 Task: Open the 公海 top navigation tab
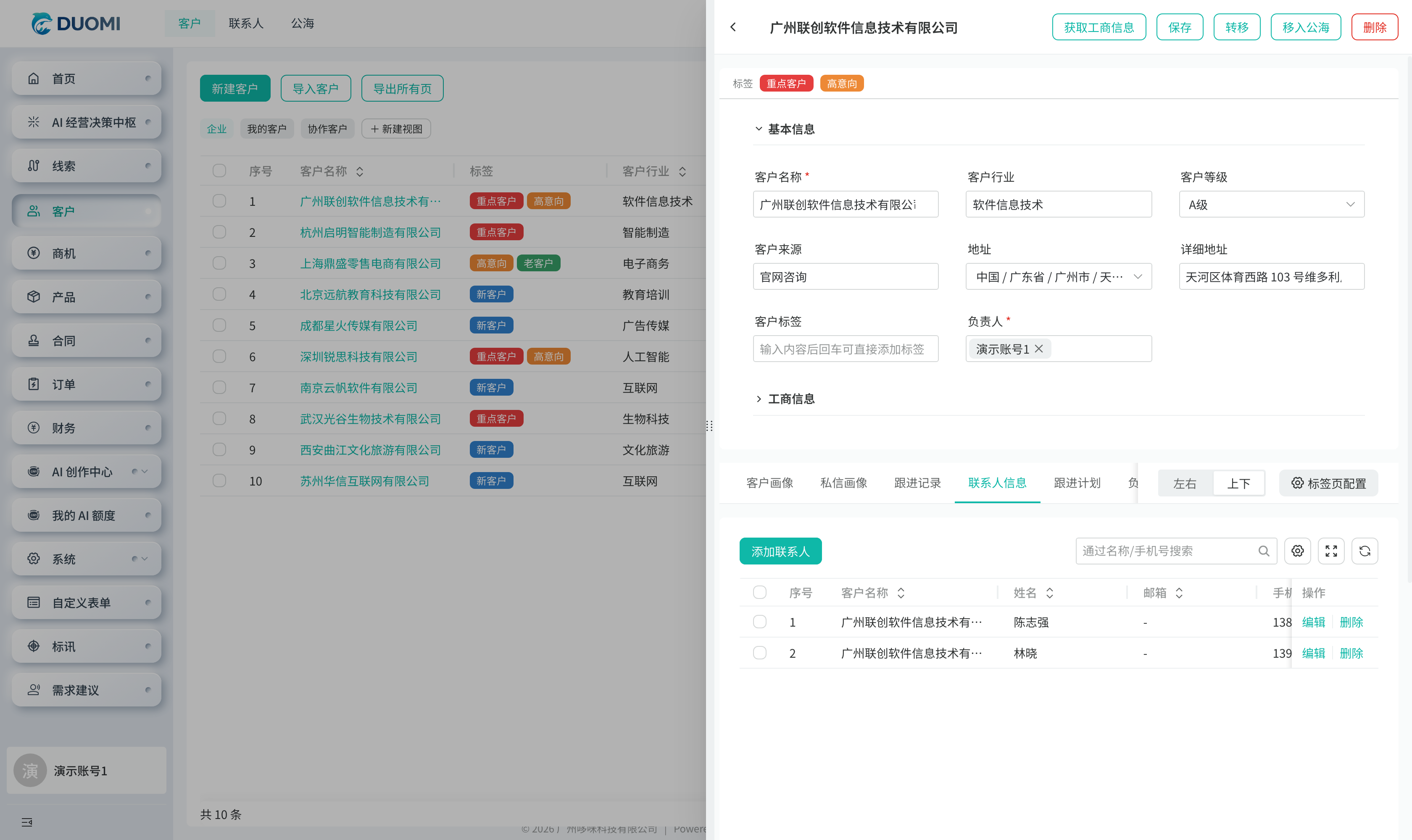(303, 23)
